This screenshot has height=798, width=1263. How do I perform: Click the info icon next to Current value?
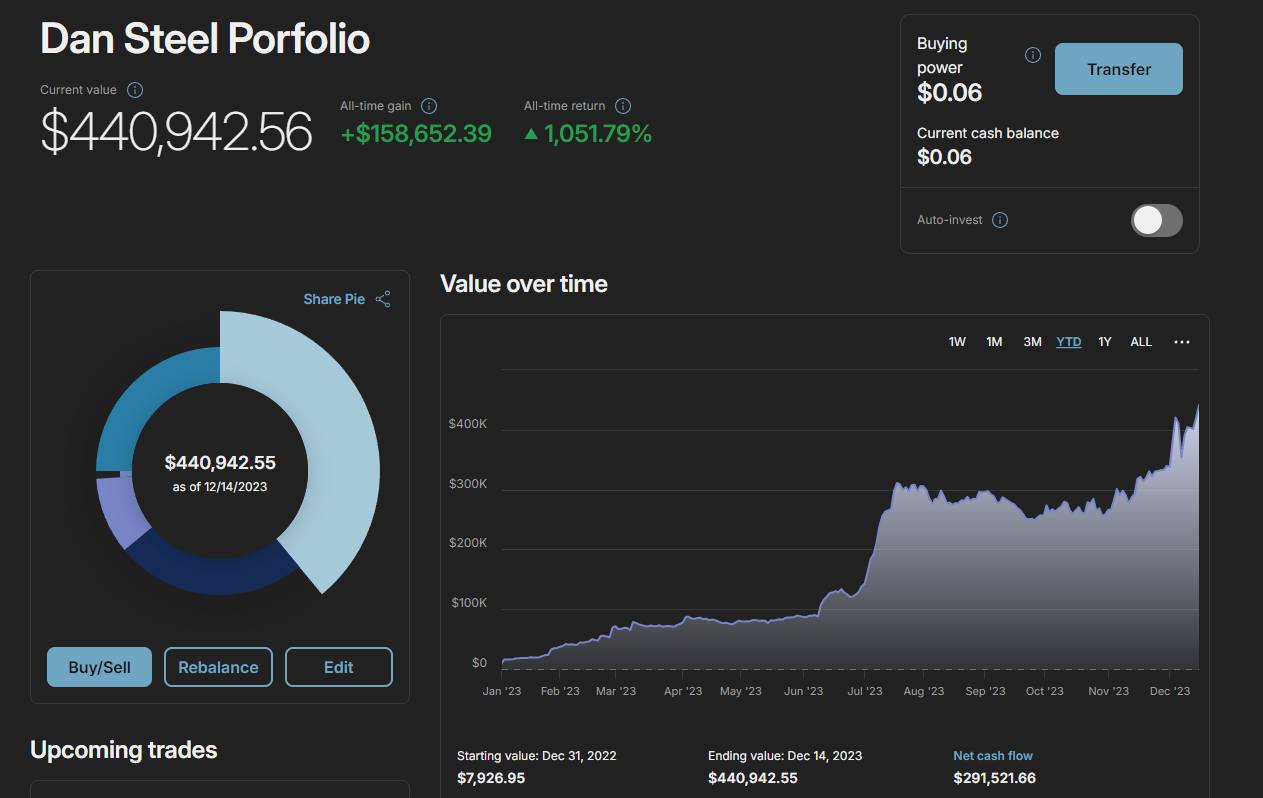click(x=135, y=90)
